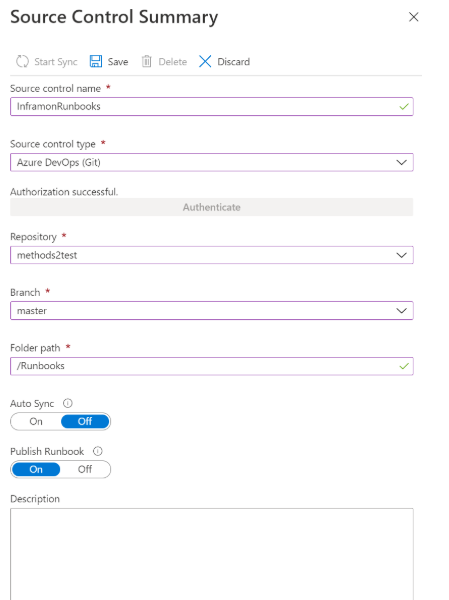Click the Discard X icon

205,61
